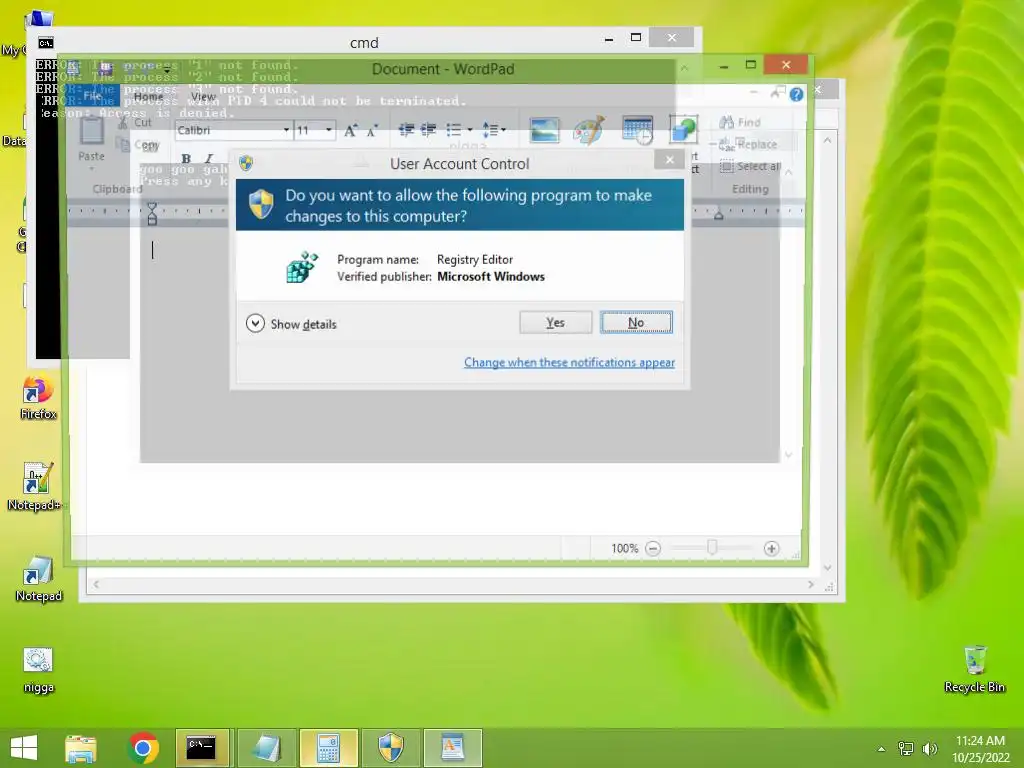Select the Firefox desktop shortcut

(38, 398)
